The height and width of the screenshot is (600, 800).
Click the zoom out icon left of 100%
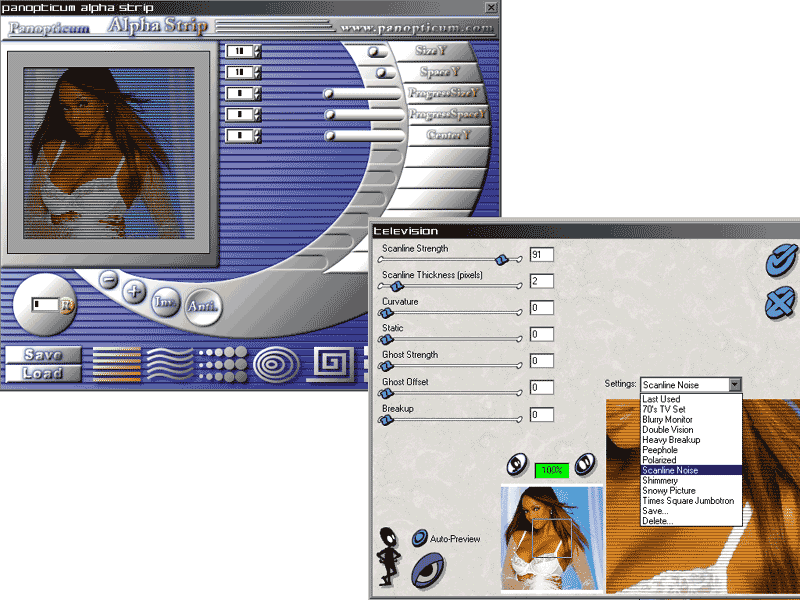click(516, 465)
